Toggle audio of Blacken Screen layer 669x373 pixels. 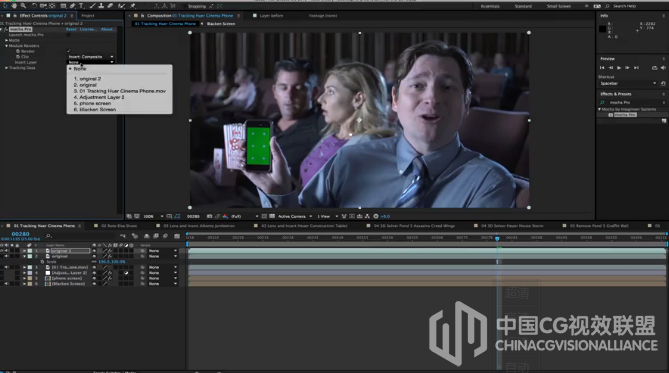coord(6,283)
